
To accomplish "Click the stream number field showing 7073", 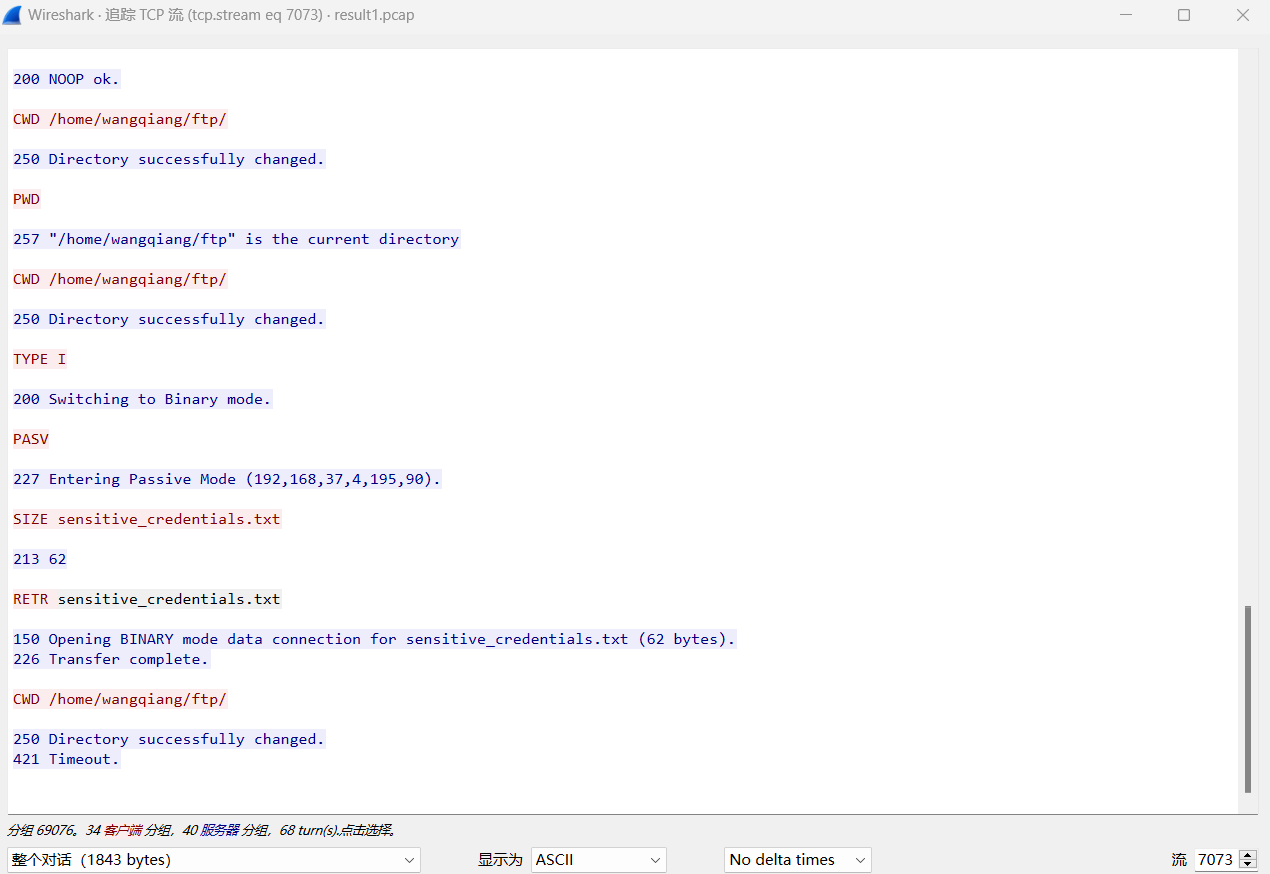I will pos(1216,860).
